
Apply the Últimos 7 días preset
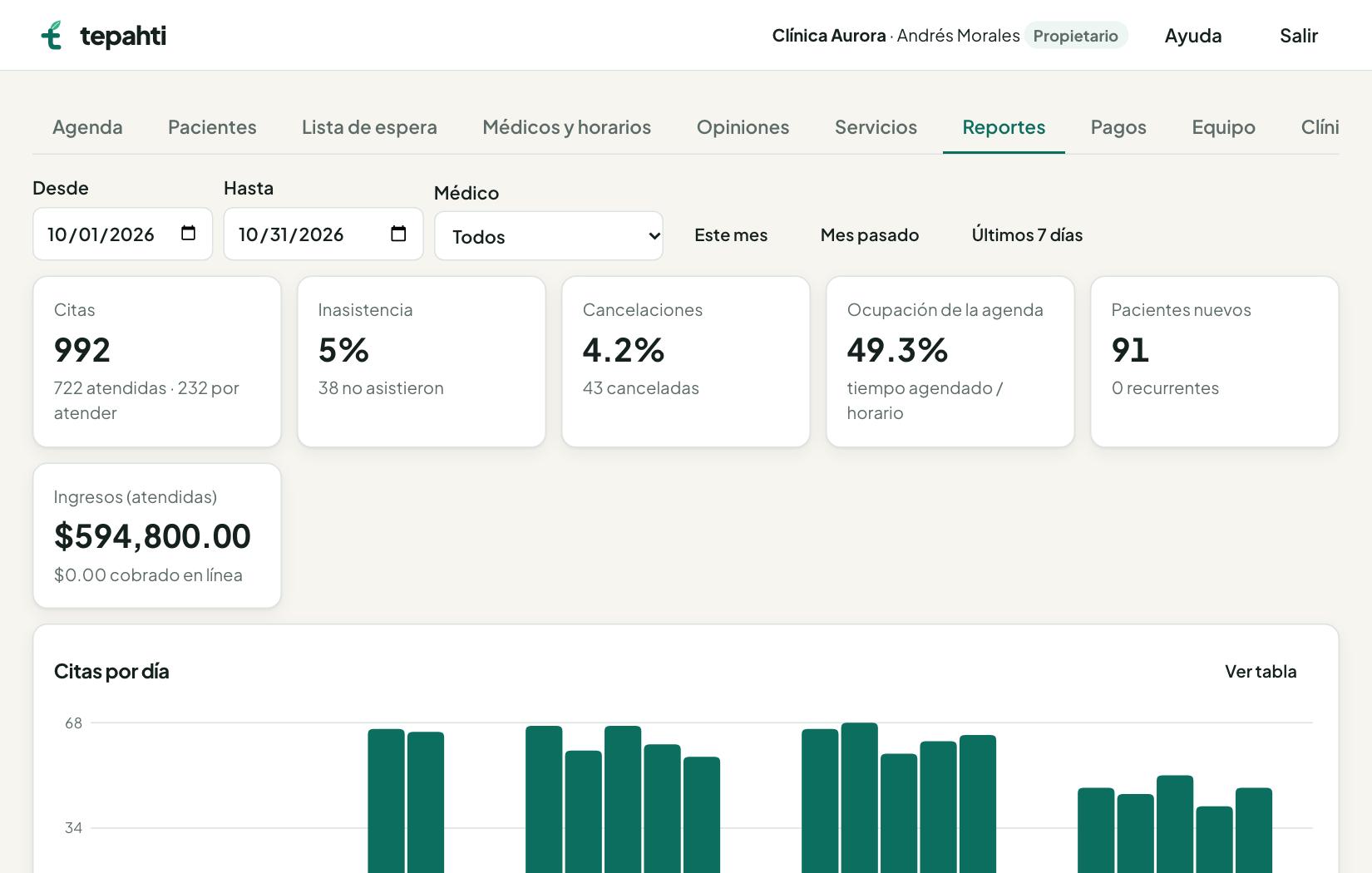click(x=1027, y=234)
